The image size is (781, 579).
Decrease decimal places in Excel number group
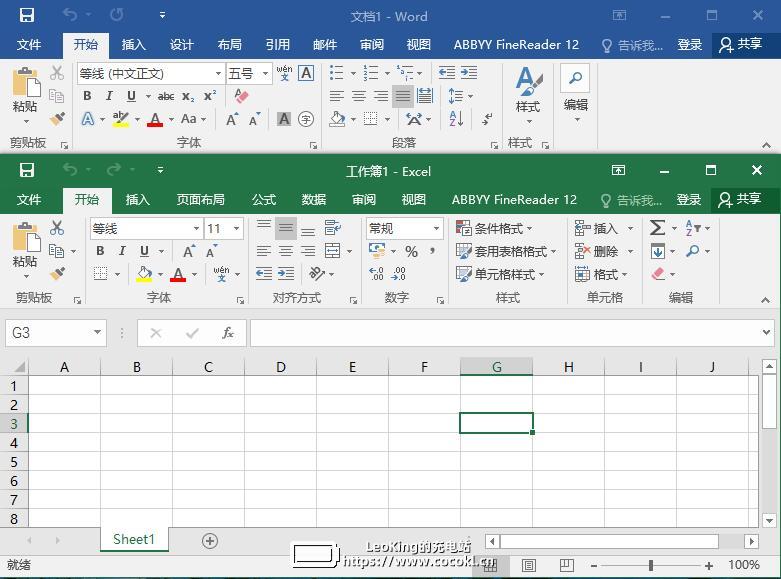pyautogui.click(x=398, y=274)
